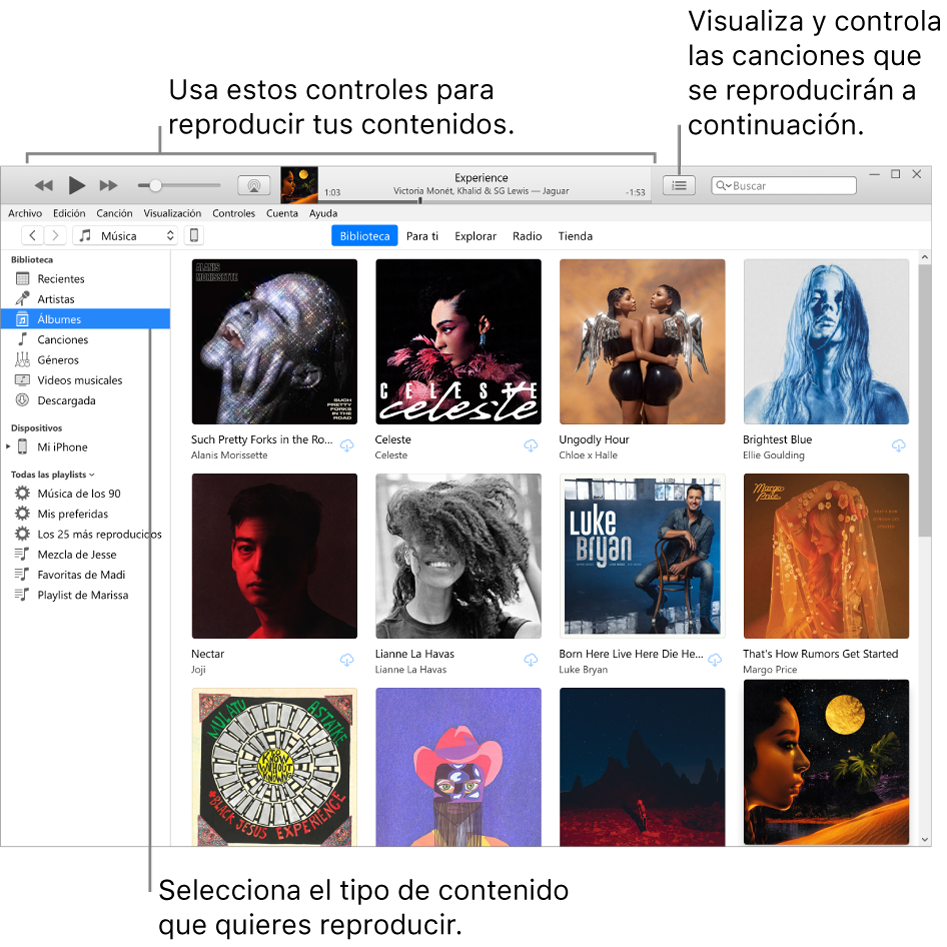Click the Alanis Morissette artist name
Screen dimensions: 947x947
[229, 455]
